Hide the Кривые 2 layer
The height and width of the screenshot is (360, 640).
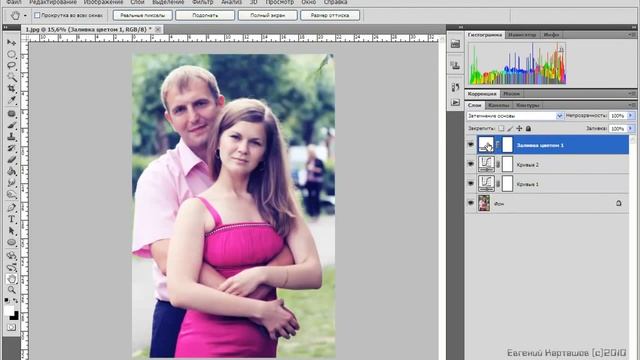tap(471, 164)
